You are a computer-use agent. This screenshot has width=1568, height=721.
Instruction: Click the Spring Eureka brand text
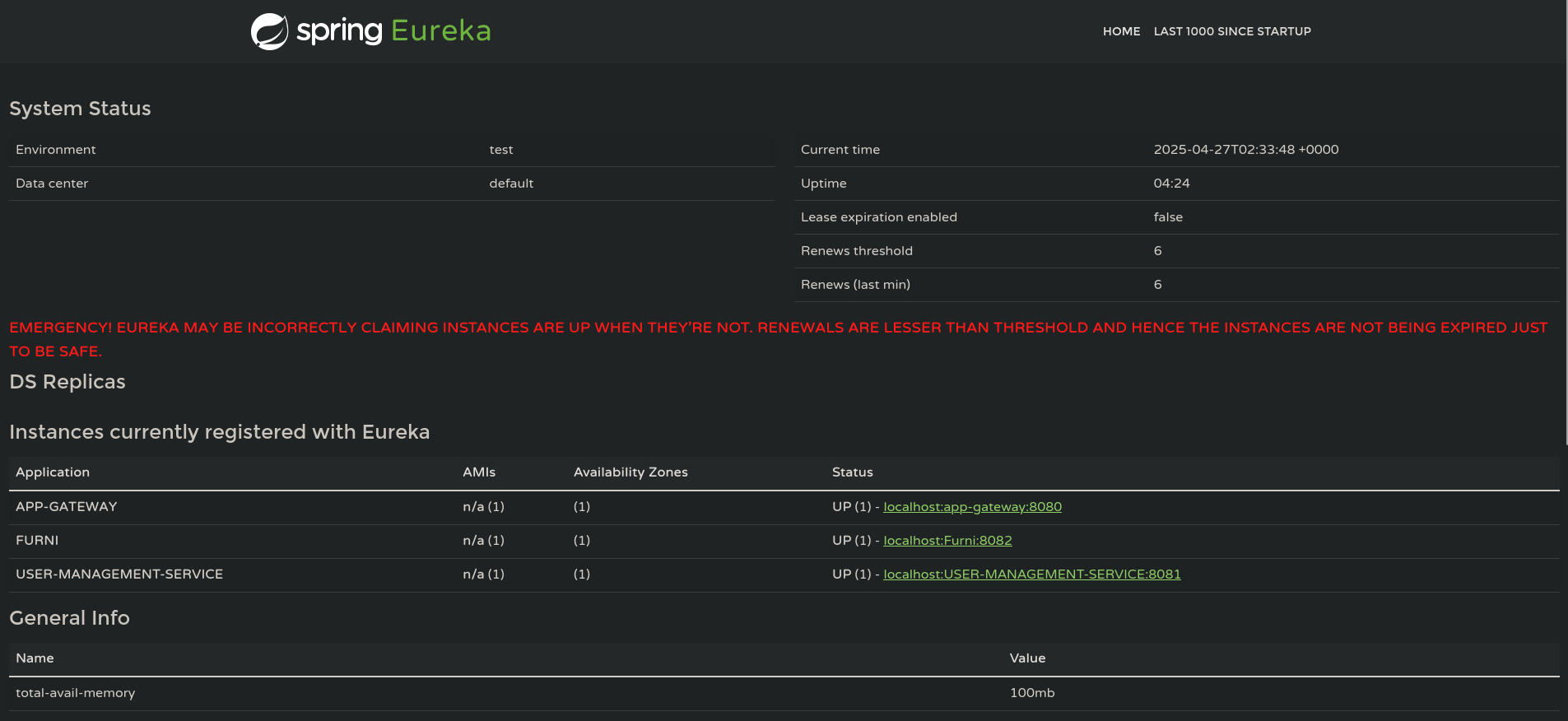tap(393, 31)
